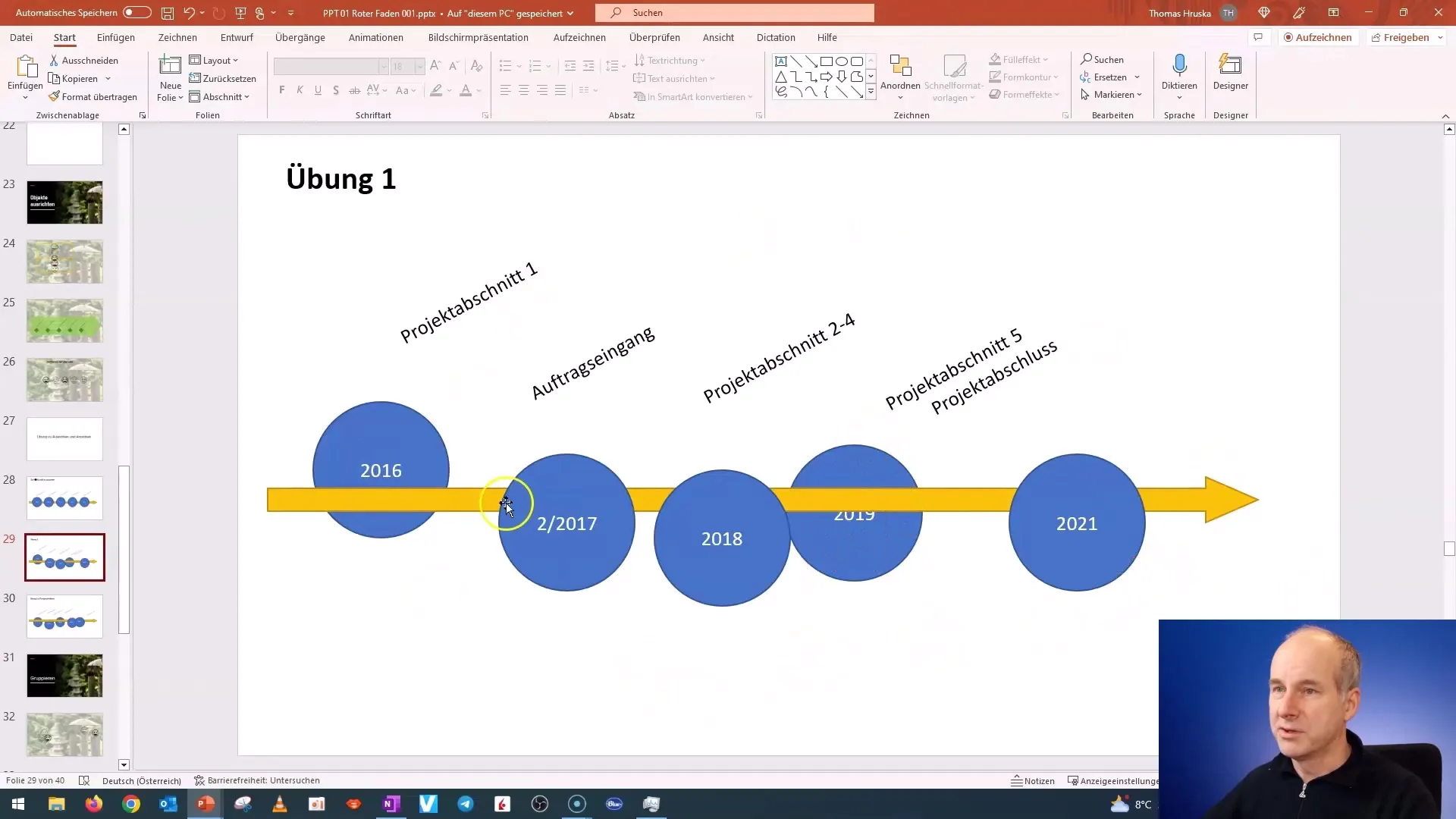Open the Textrichtung dropdown
This screenshot has width=1456, height=819.
click(x=670, y=60)
